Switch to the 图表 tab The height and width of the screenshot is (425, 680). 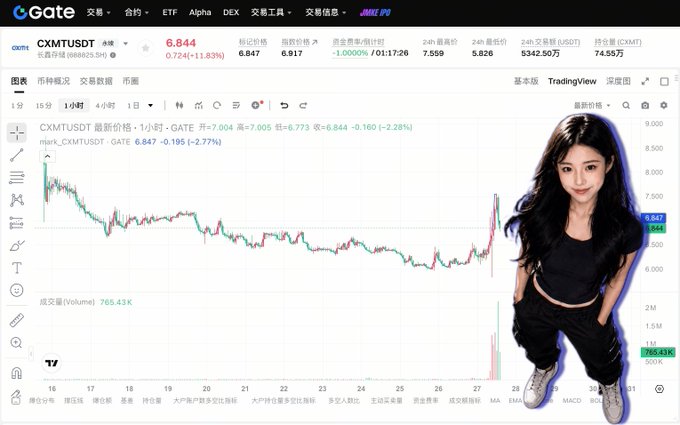[x=19, y=81]
